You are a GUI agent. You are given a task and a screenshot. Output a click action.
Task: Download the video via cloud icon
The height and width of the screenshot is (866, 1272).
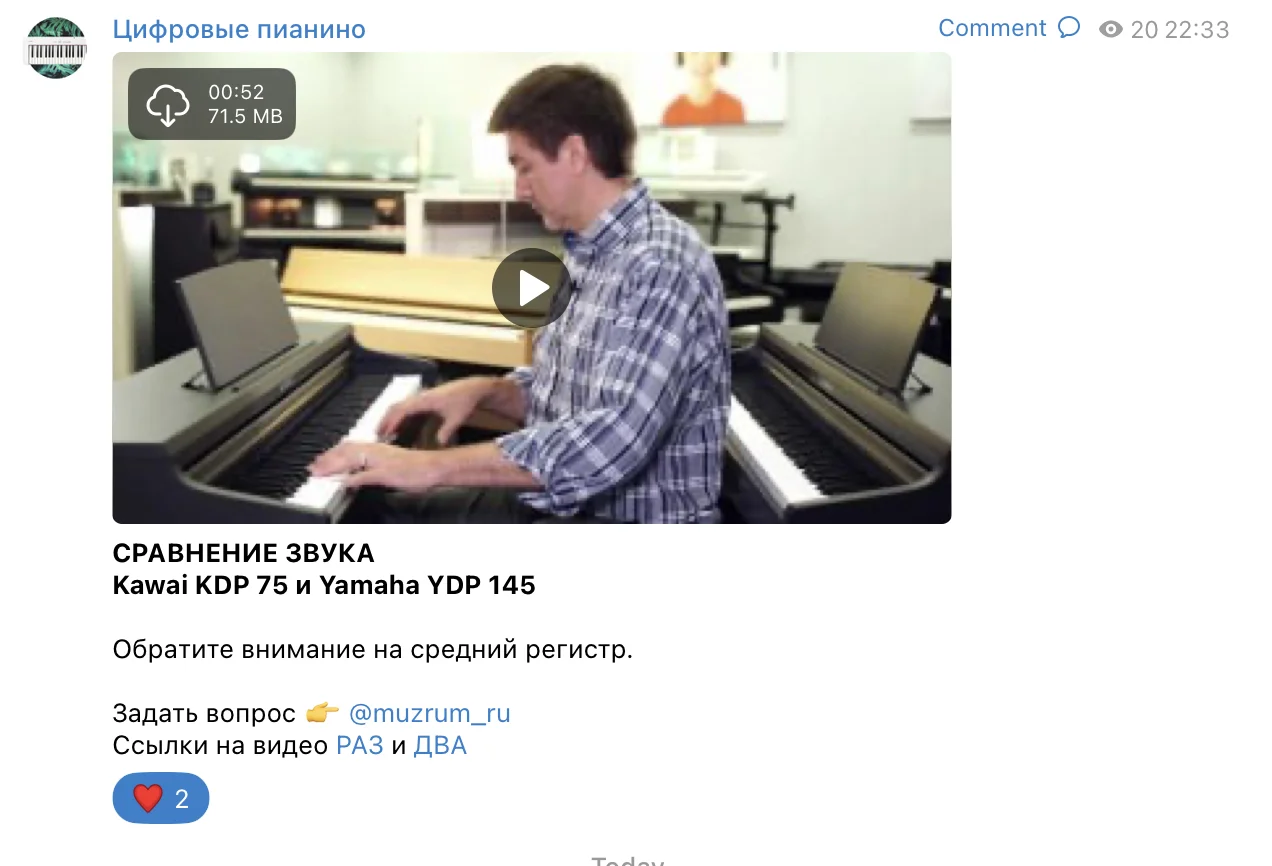click(x=168, y=104)
